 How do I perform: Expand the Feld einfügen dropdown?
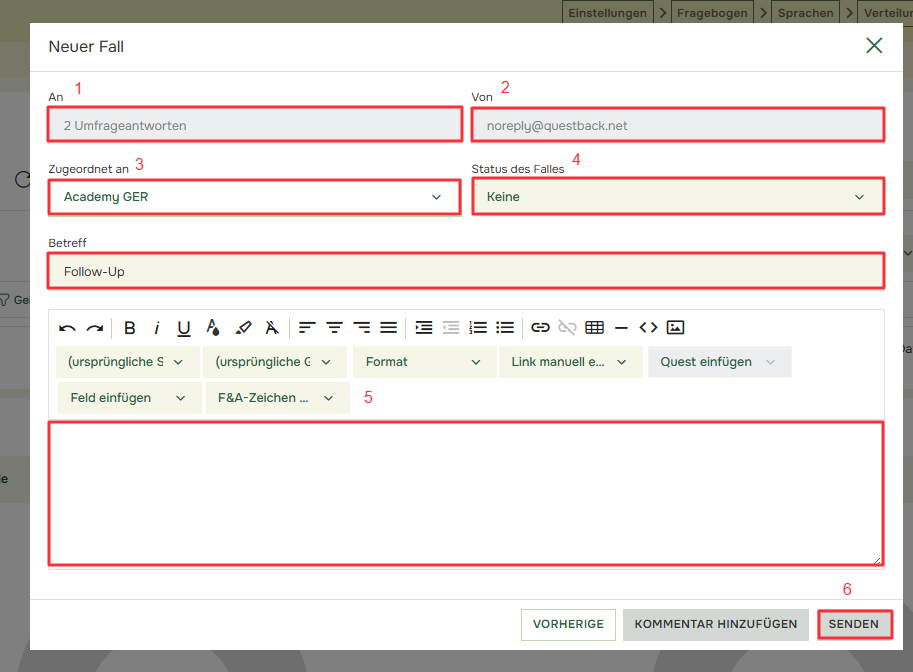click(x=129, y=398)
